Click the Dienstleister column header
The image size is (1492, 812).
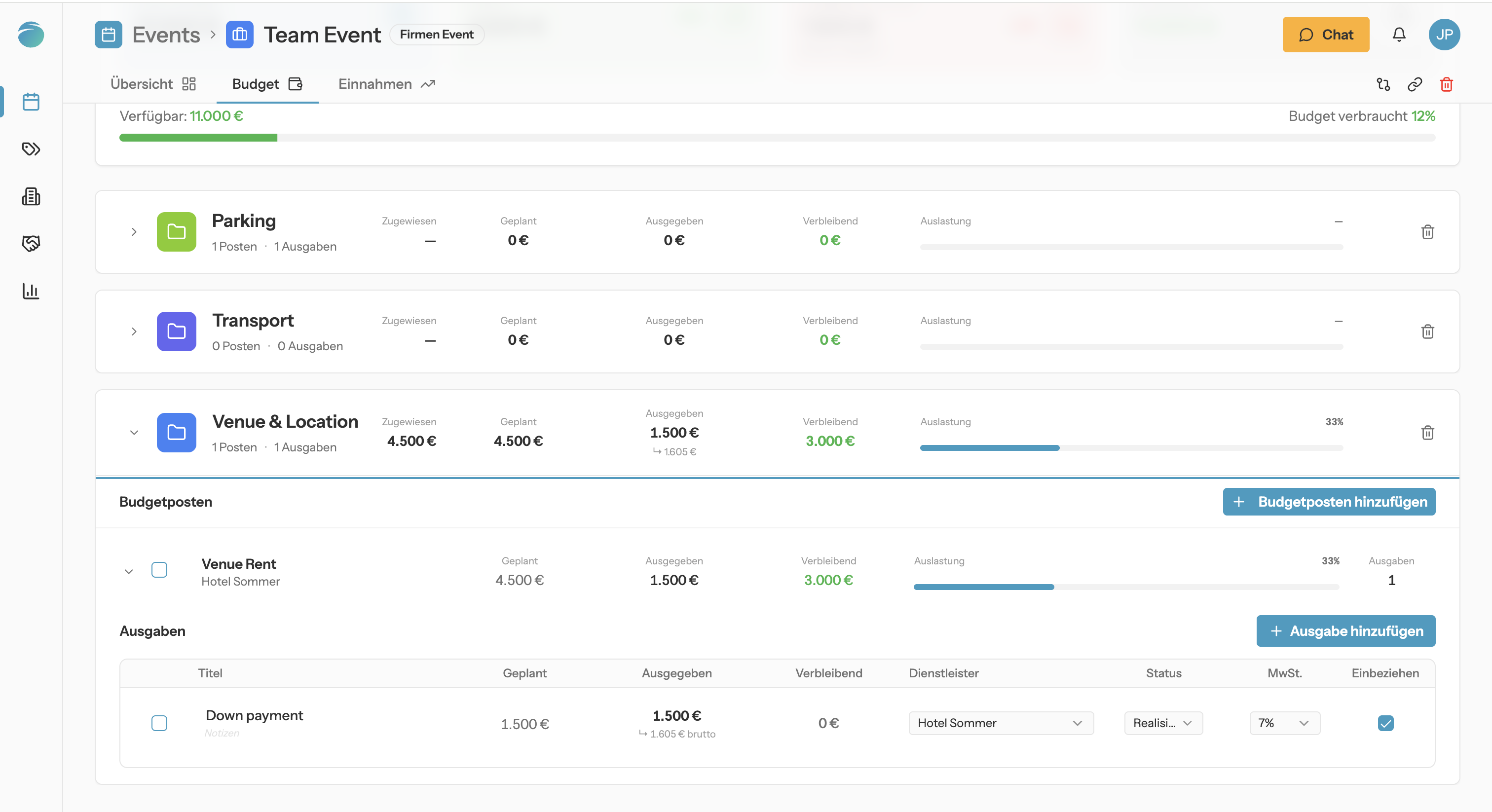coord(943,673)
